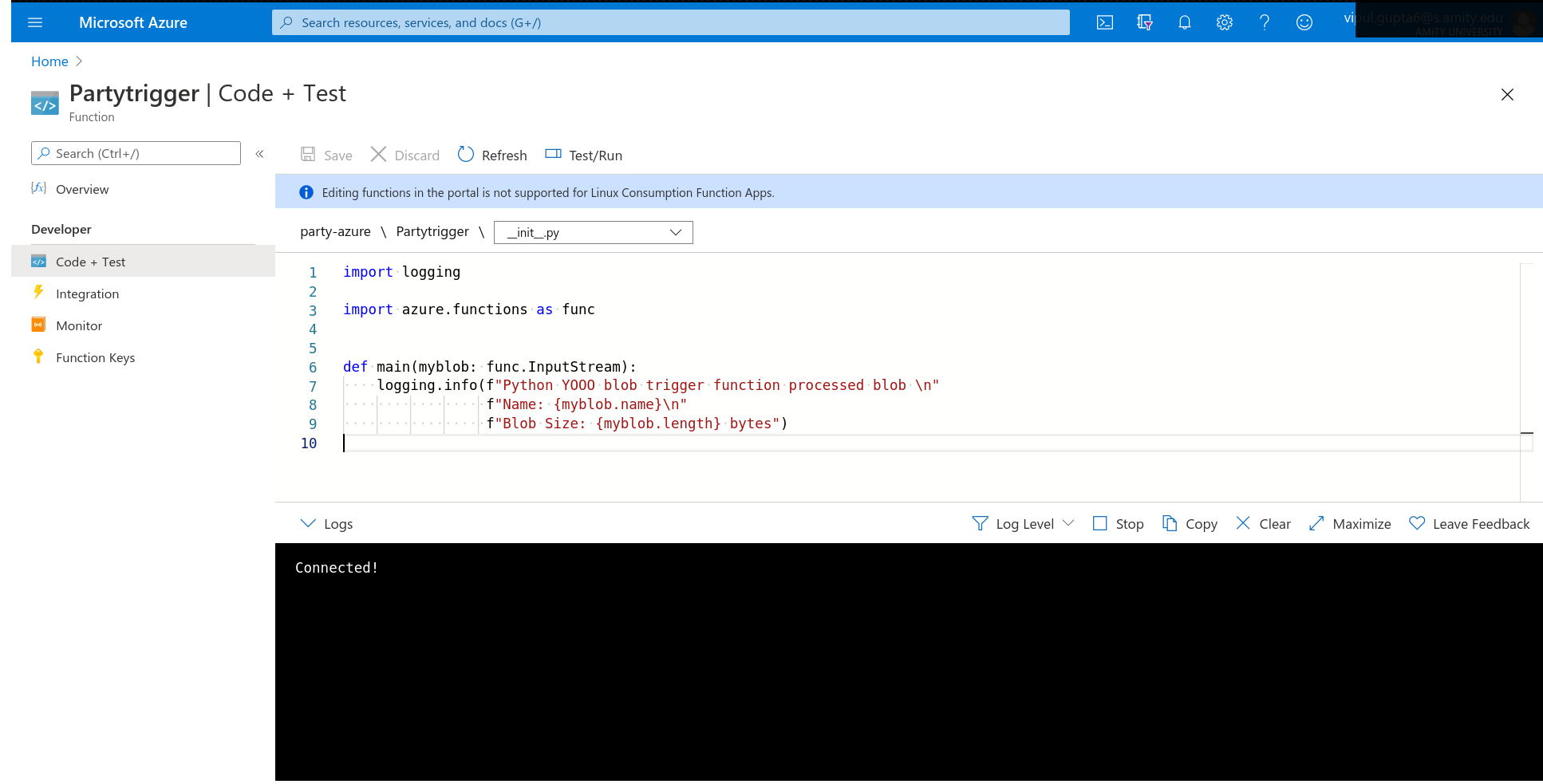Open Directory and subscription filter icon
Viewport: 1543px width, 784px height.
pyautogui.click(x=1145, y=22)
